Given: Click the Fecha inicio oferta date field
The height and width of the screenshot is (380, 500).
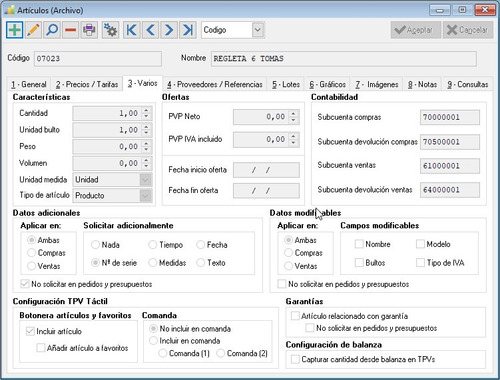Looking at the screenshot, I should [x=266, y=170].
